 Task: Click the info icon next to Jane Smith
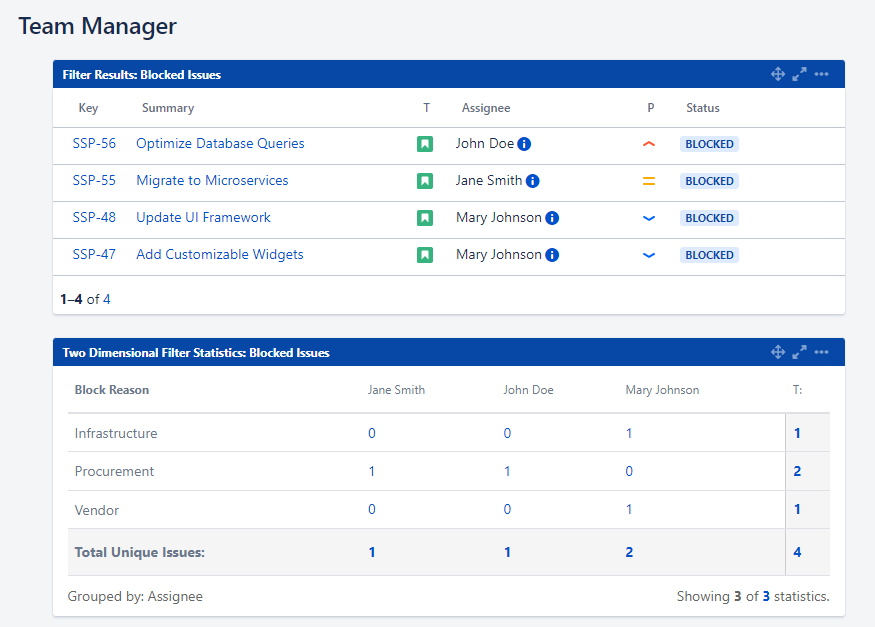(532, 181)
